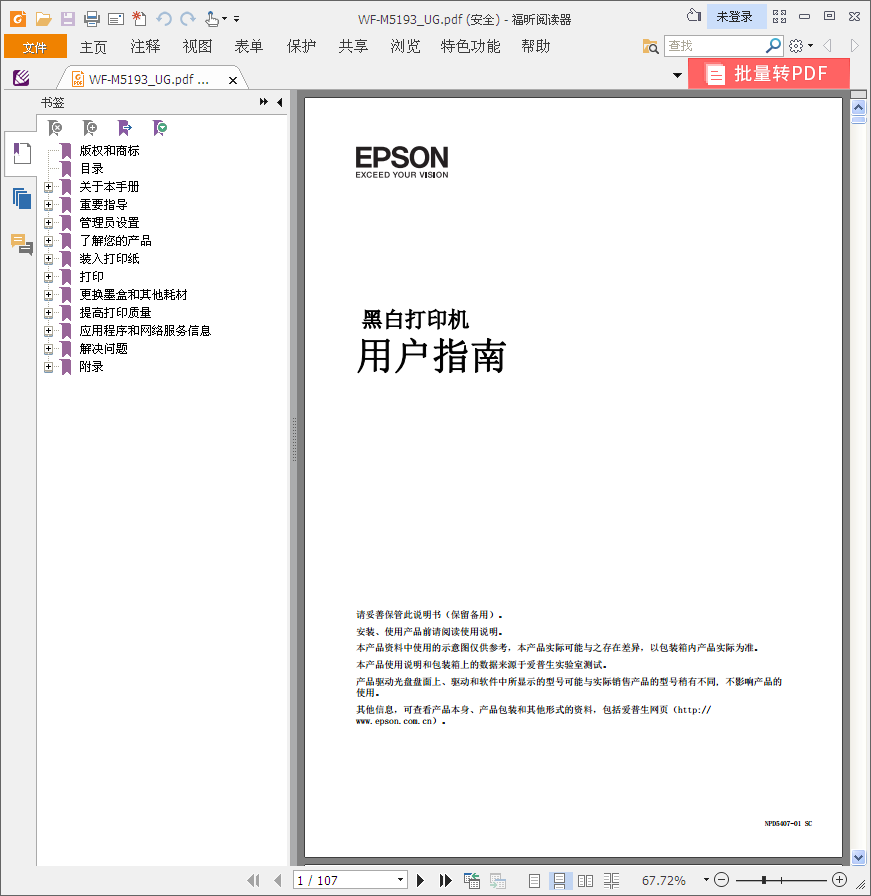Click the delete bookmark icon
Image resolution: width=871 pixels, height=896 pixels.
pos(55,128)
